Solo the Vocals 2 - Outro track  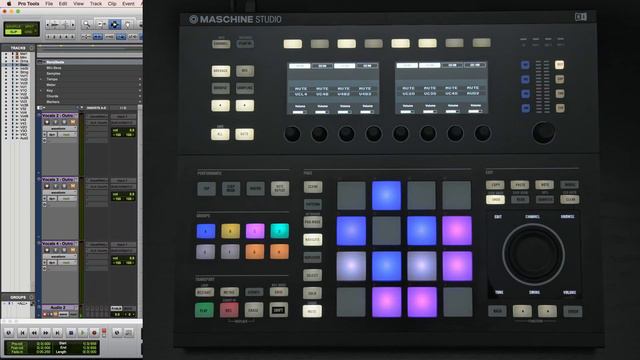pos(64,122)
